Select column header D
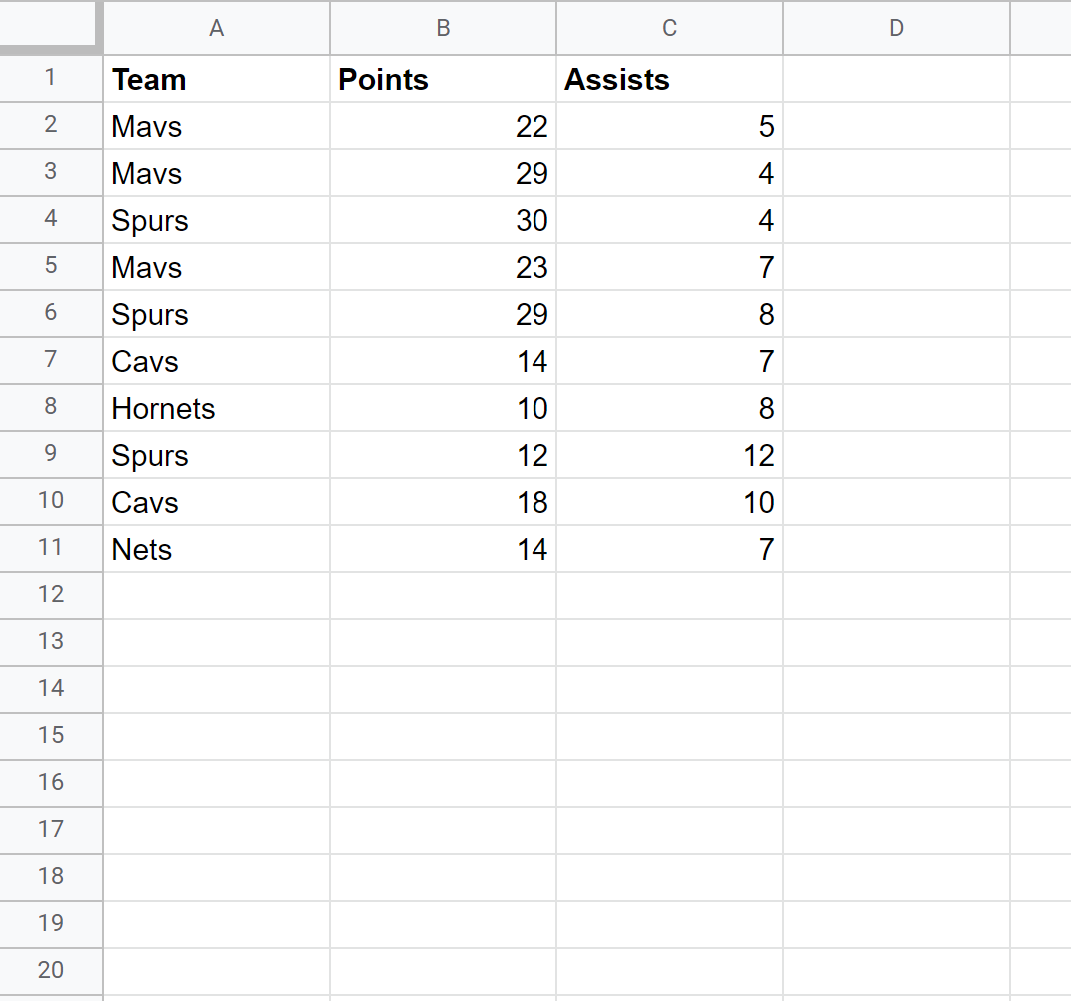Screen dimensions: 1071x1001 (895, 28)
